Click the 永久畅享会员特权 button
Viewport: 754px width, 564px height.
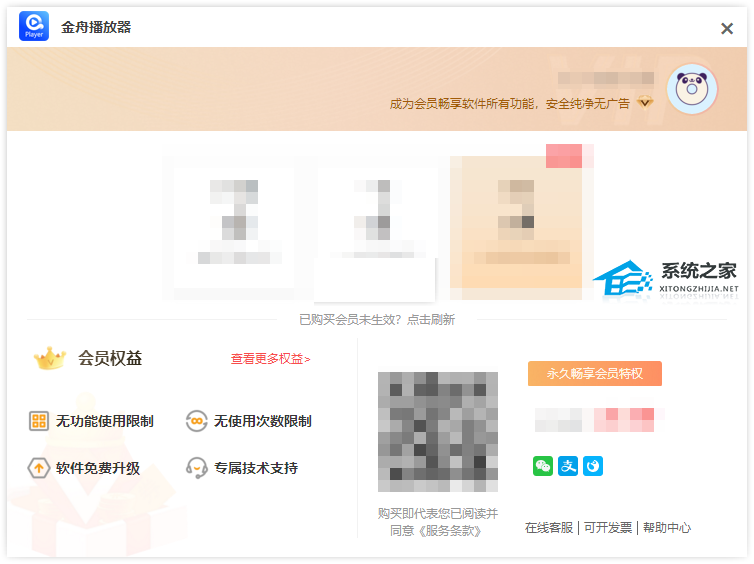coord(595,374)
